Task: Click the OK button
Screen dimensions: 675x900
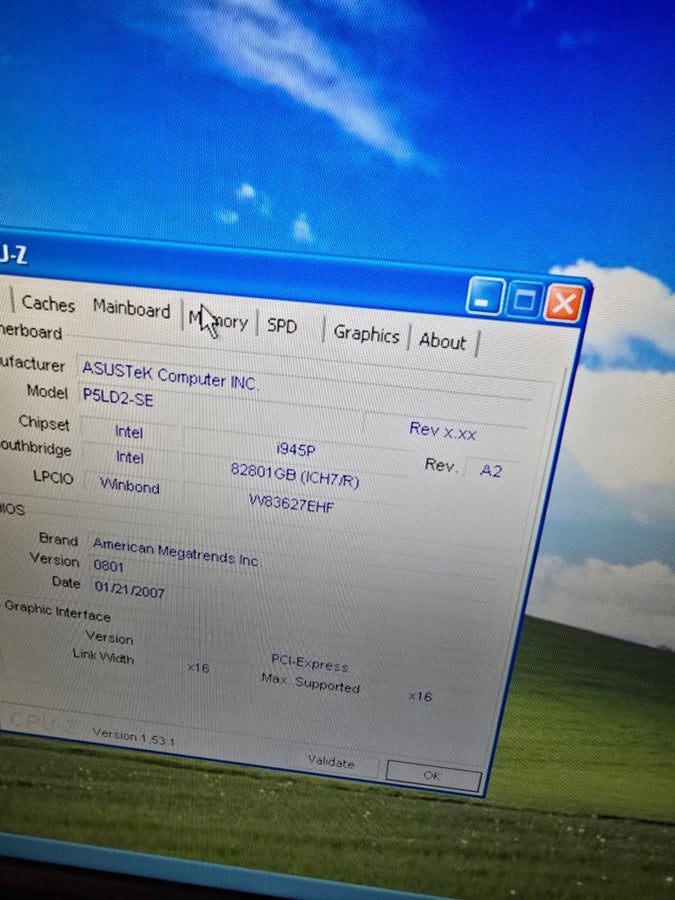Action: click(x=433, y=775)
